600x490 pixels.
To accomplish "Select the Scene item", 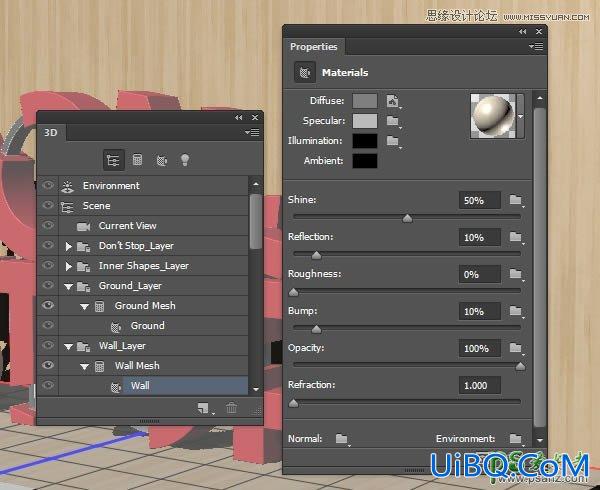I will pyautogui.click(x=153, y=206).
